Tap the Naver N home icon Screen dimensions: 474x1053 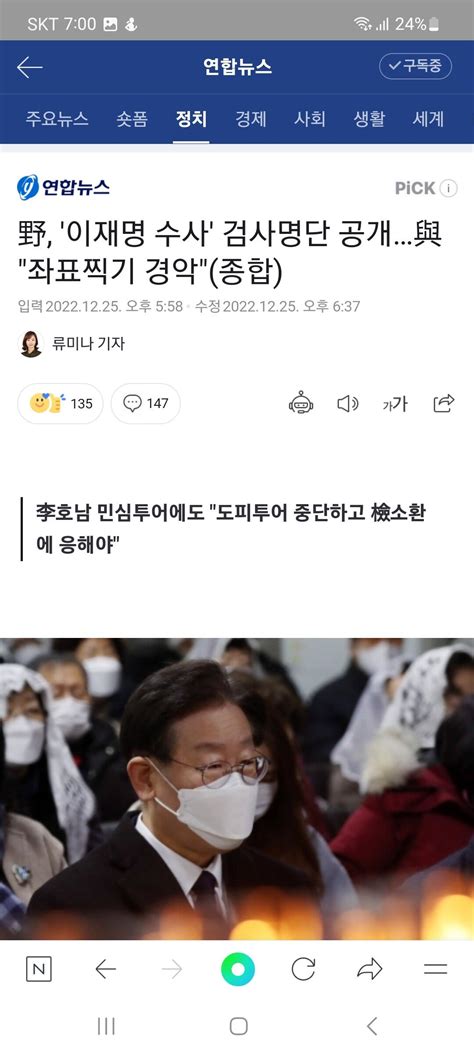pos(38,969)
